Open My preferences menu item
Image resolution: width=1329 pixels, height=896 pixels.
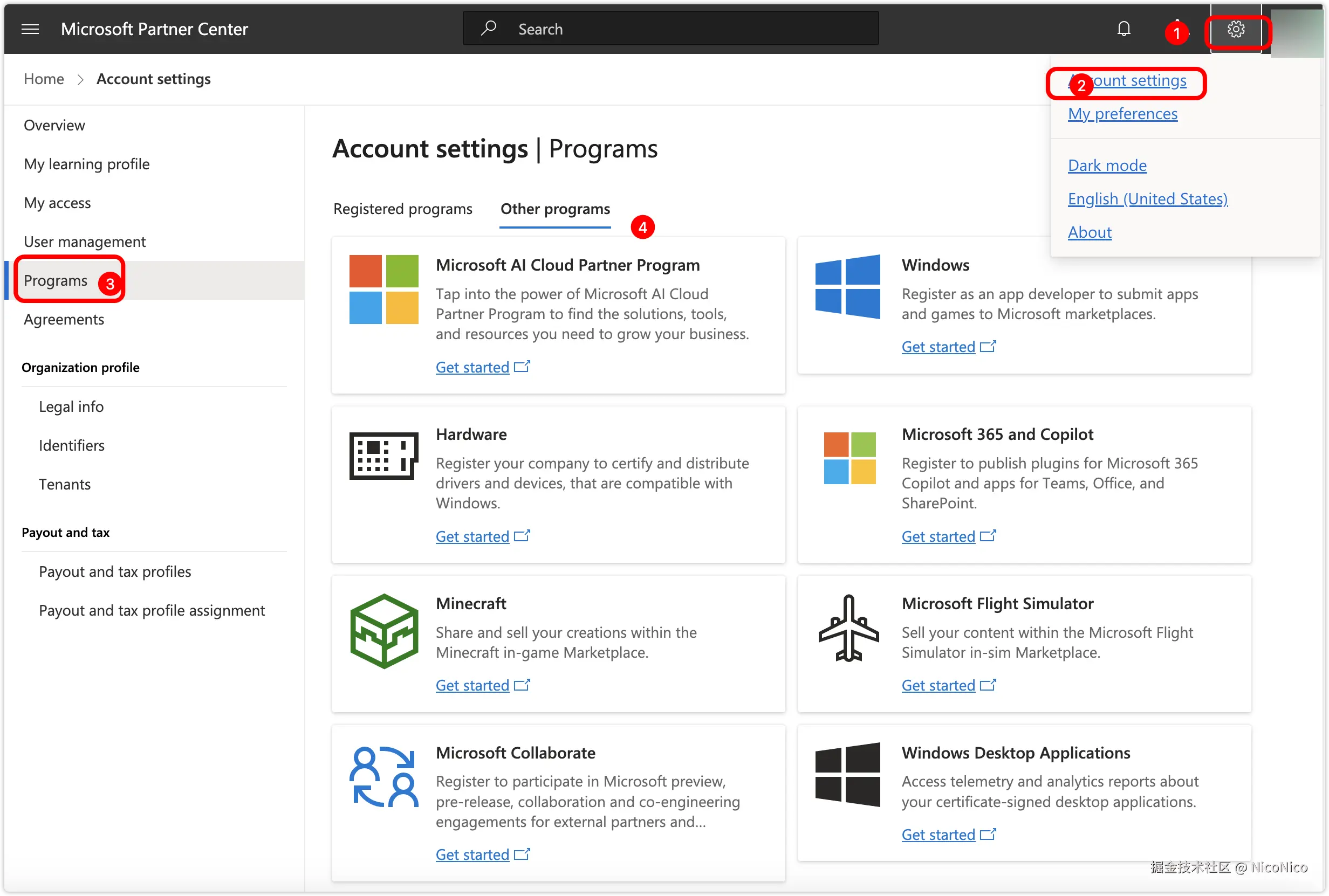pyautogui.click(x=1122, y=114)
